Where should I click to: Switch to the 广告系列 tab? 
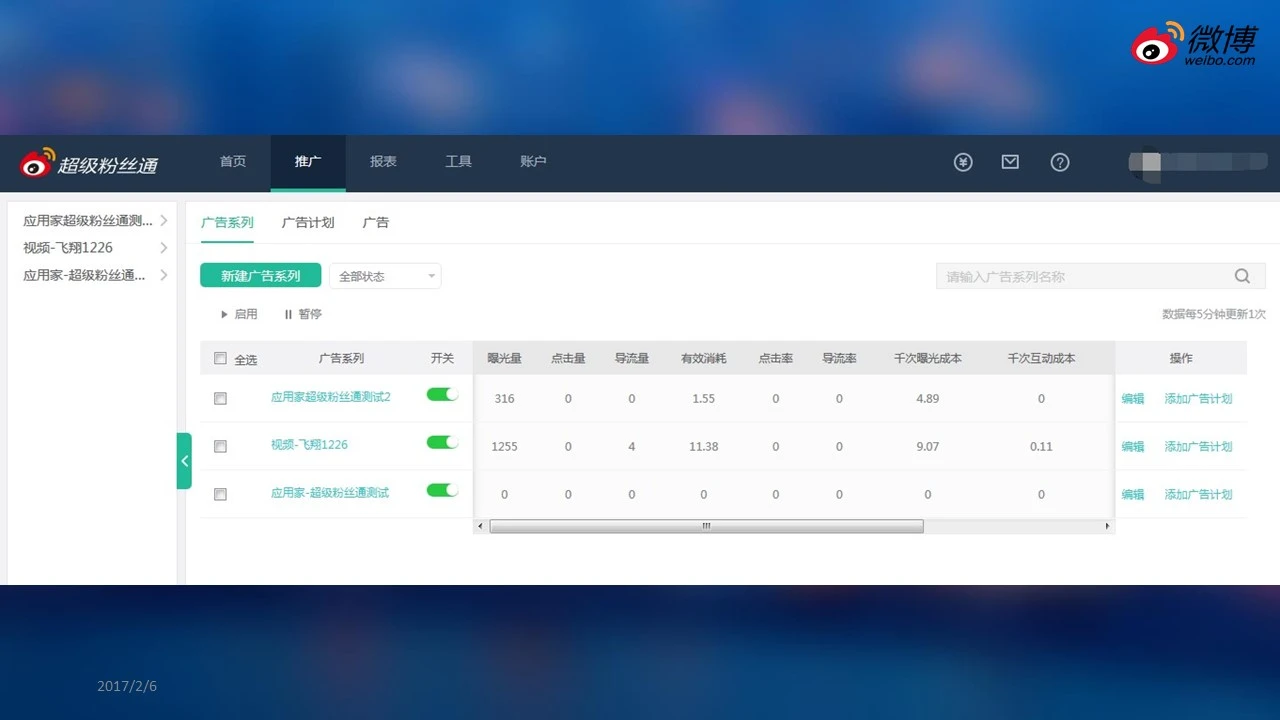[227, 223]
